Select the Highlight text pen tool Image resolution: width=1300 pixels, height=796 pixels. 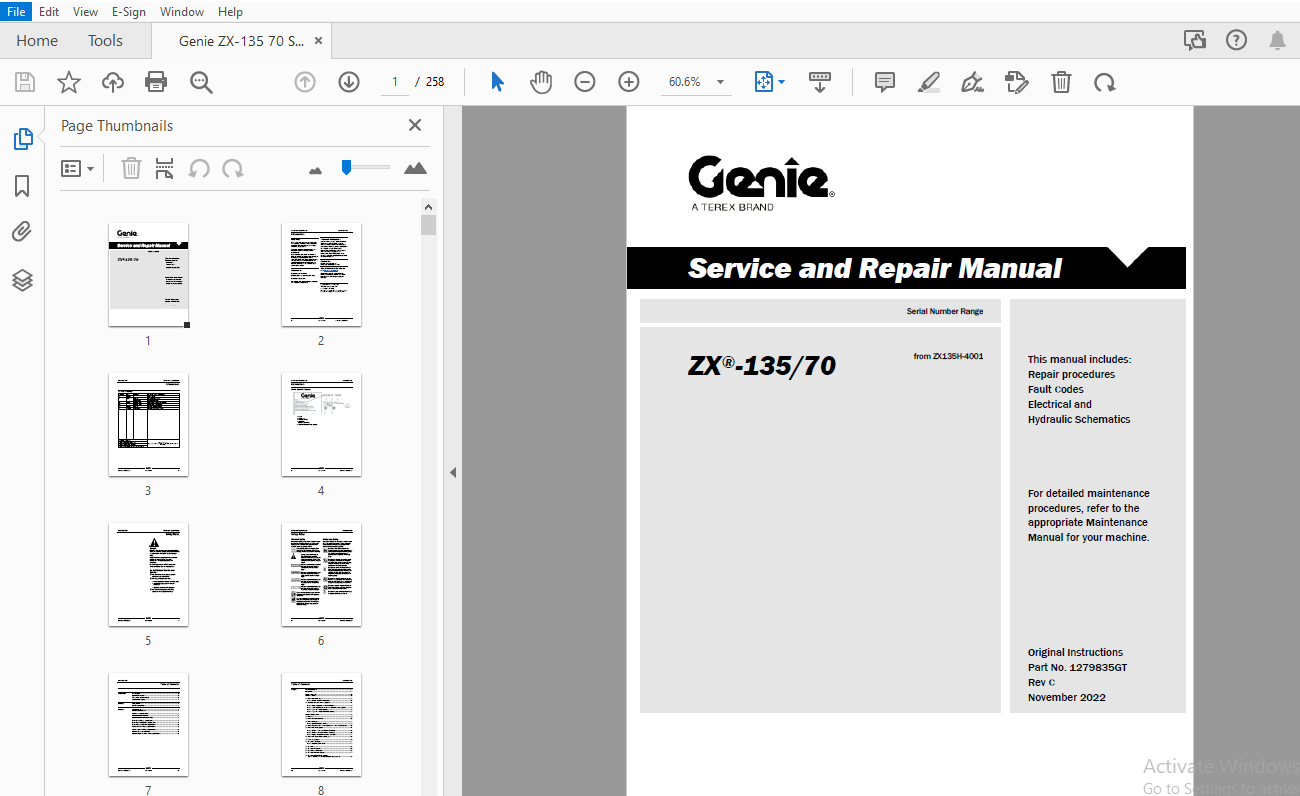coord(929,82)
